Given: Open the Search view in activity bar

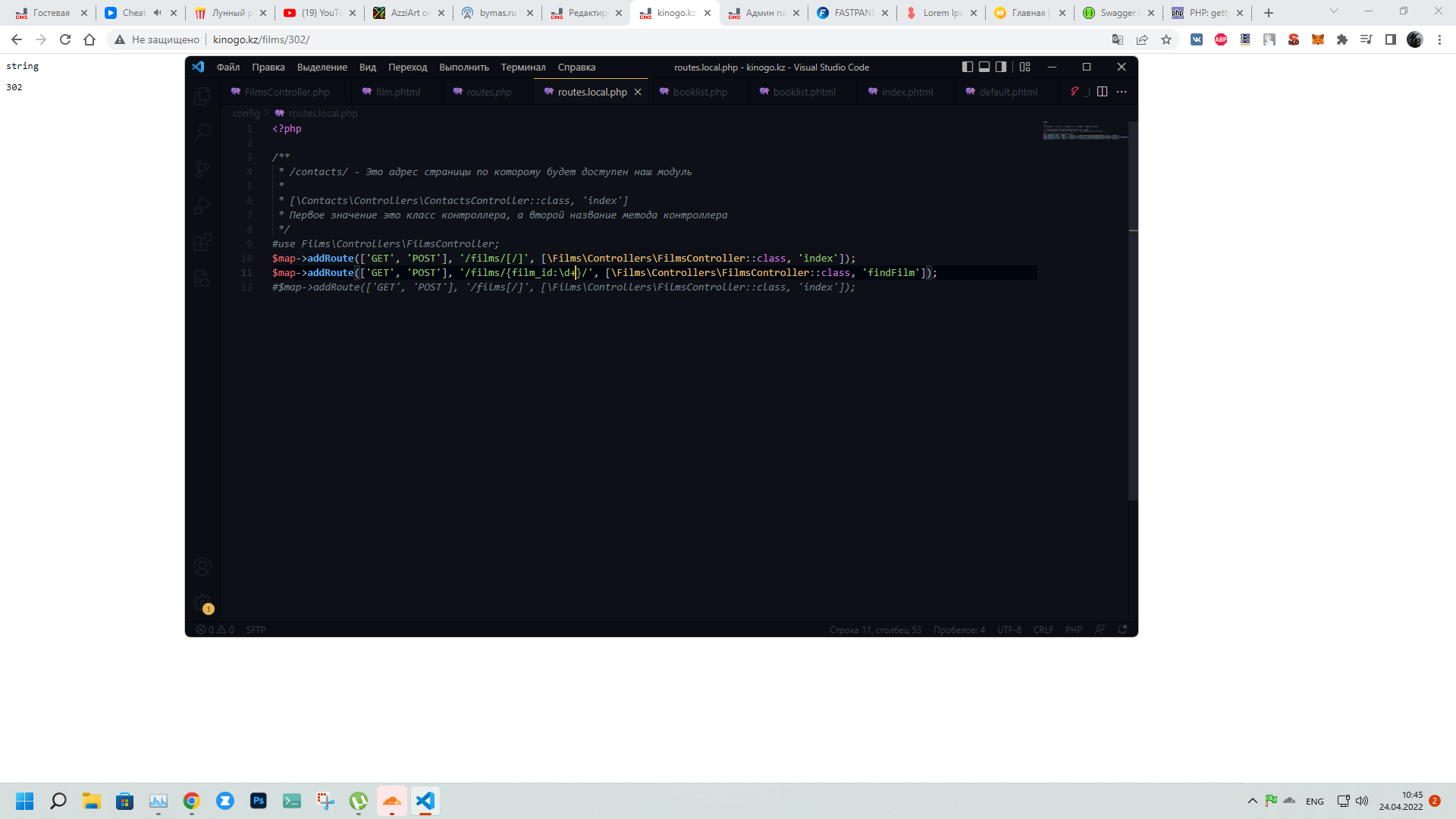Looking at the screenshot, I should [202, 133].
